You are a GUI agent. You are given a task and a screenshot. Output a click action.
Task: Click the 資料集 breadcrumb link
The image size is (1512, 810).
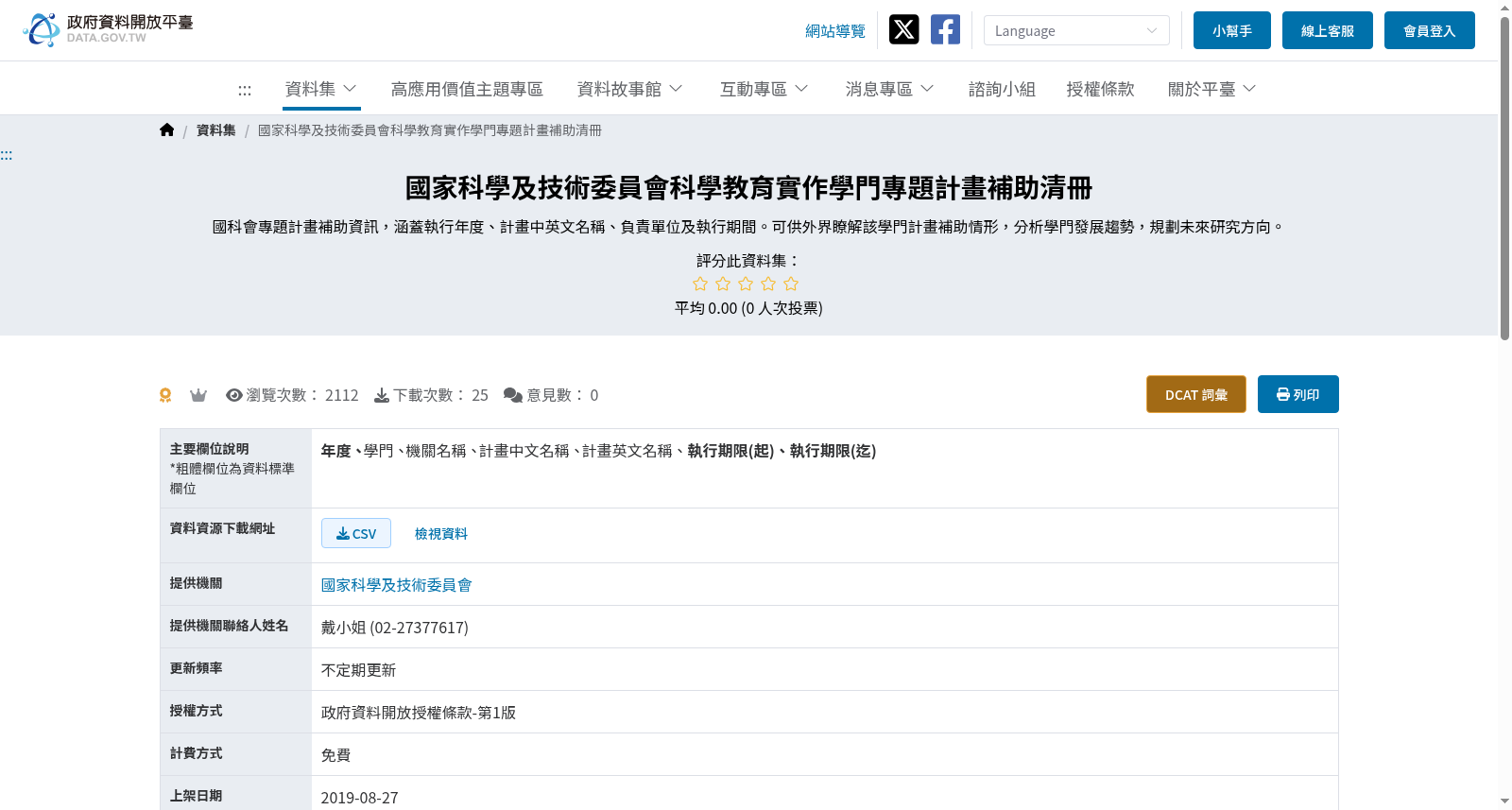pyautogui.click(x=215, y=130)
